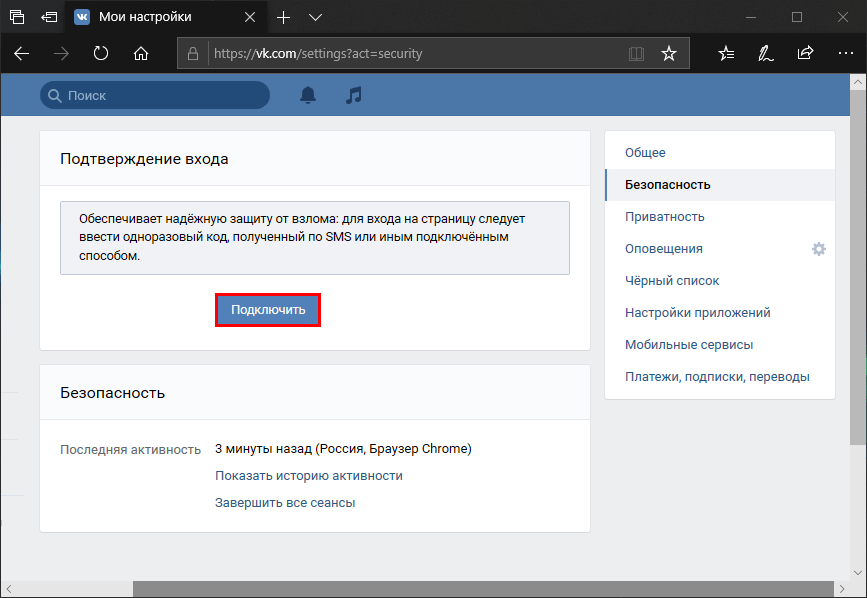Click the 3 минуты назад activity text
Screen dimensions: 867x598
[343, 449]
